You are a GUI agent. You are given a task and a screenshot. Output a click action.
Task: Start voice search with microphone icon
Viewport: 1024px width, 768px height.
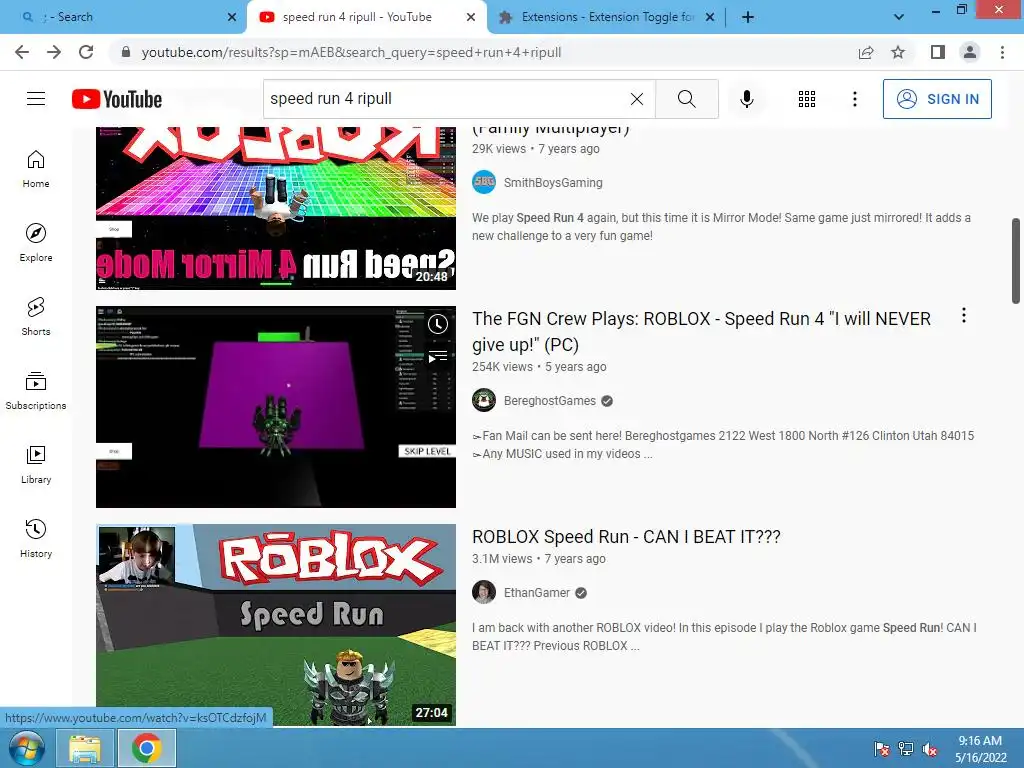click(746, 99)
